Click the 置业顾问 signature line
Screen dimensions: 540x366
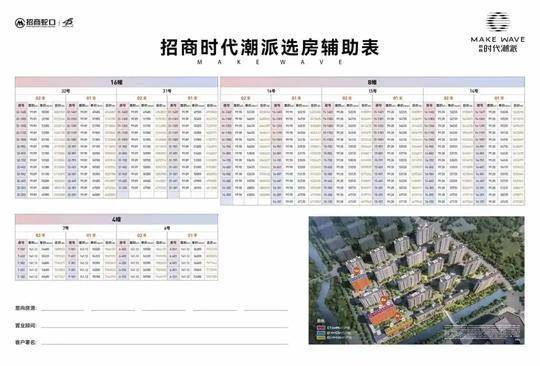pyautogui.click(x=164, y=325)
